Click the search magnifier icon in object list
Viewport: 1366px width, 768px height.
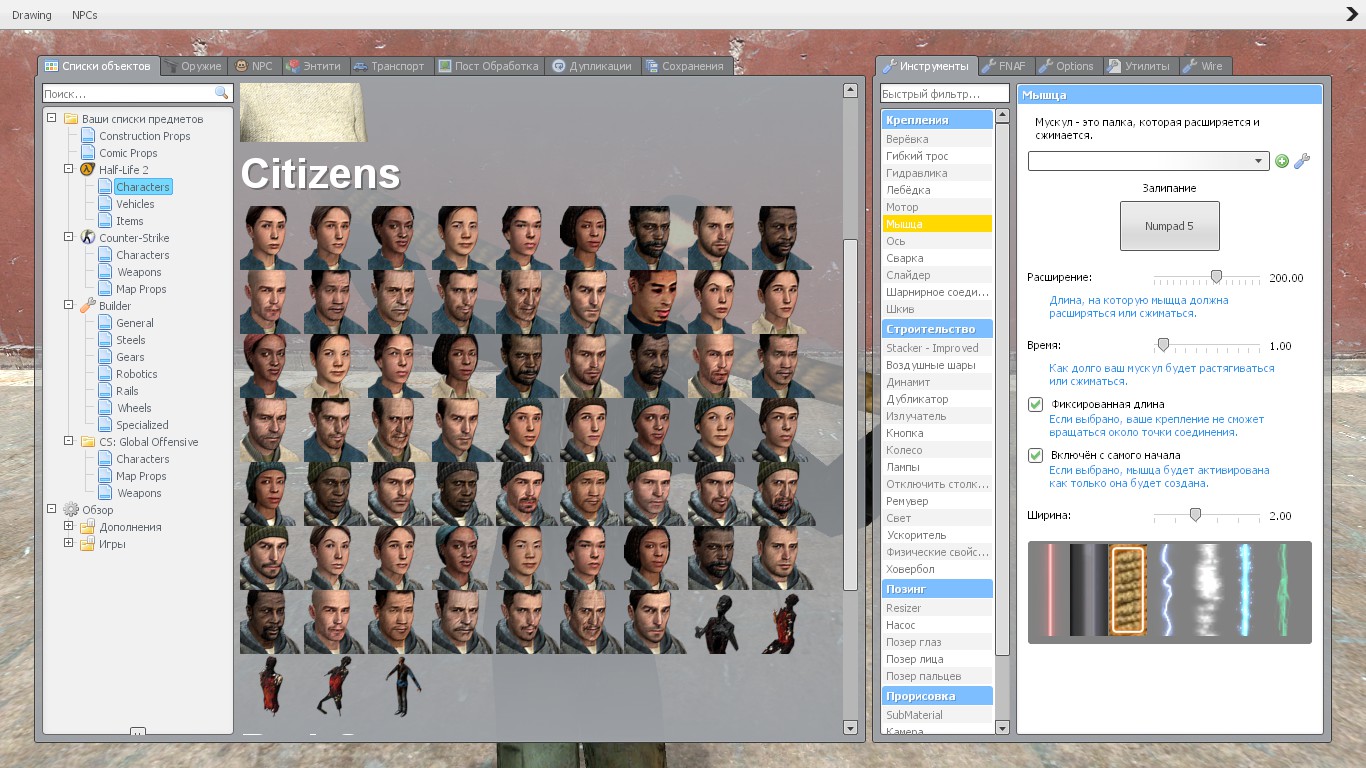(221, 93)
